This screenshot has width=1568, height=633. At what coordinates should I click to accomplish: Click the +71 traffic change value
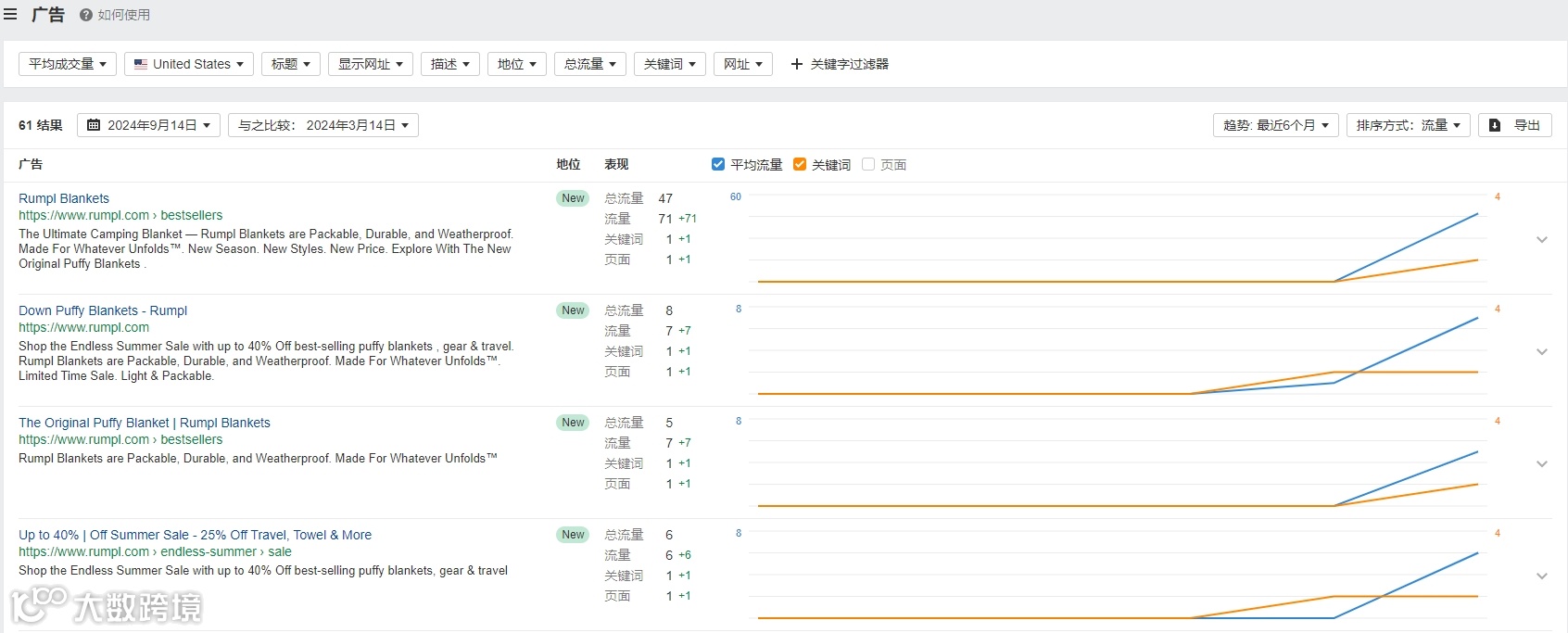click(688, 219)
